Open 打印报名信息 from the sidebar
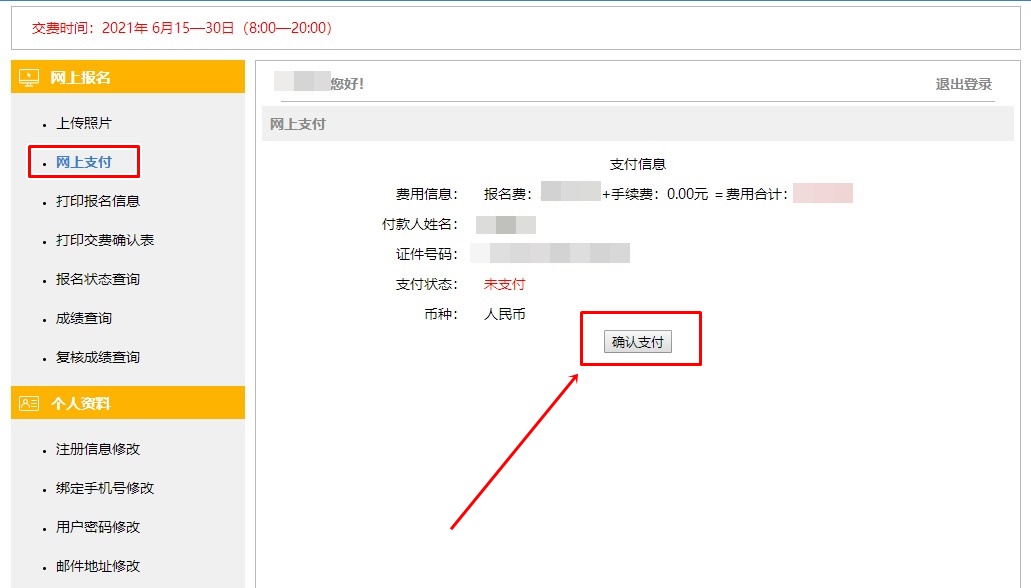Screen dimensions: 1031x588 tap(97, 201)
